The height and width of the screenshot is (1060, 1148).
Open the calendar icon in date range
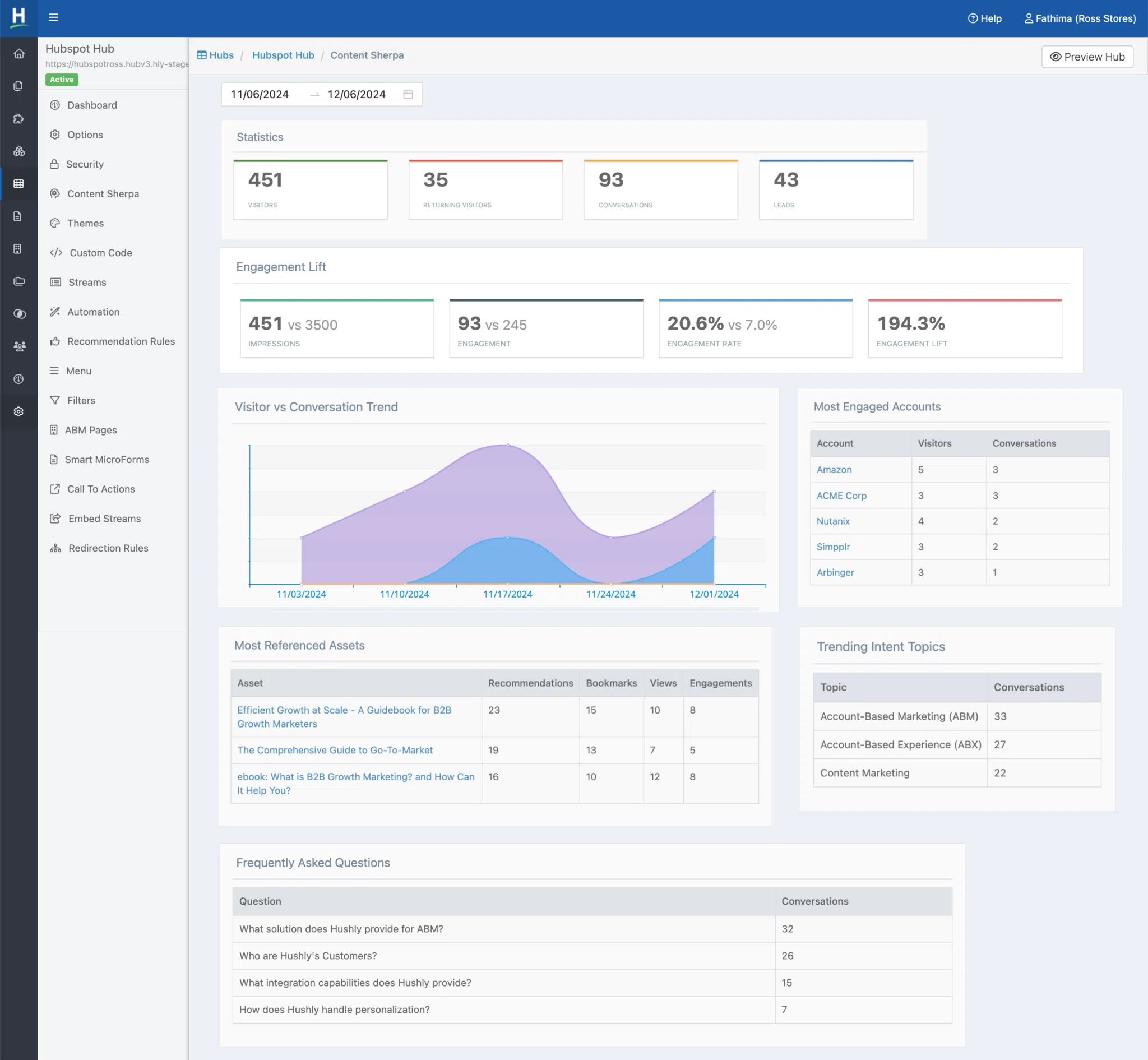point(408,94)
